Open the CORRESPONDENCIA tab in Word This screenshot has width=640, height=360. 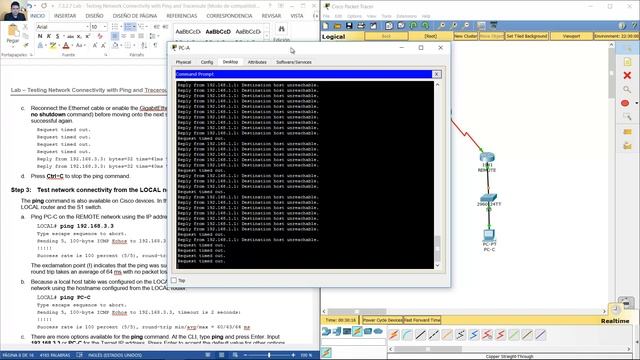pyautogui.click(x=229, y=16)
